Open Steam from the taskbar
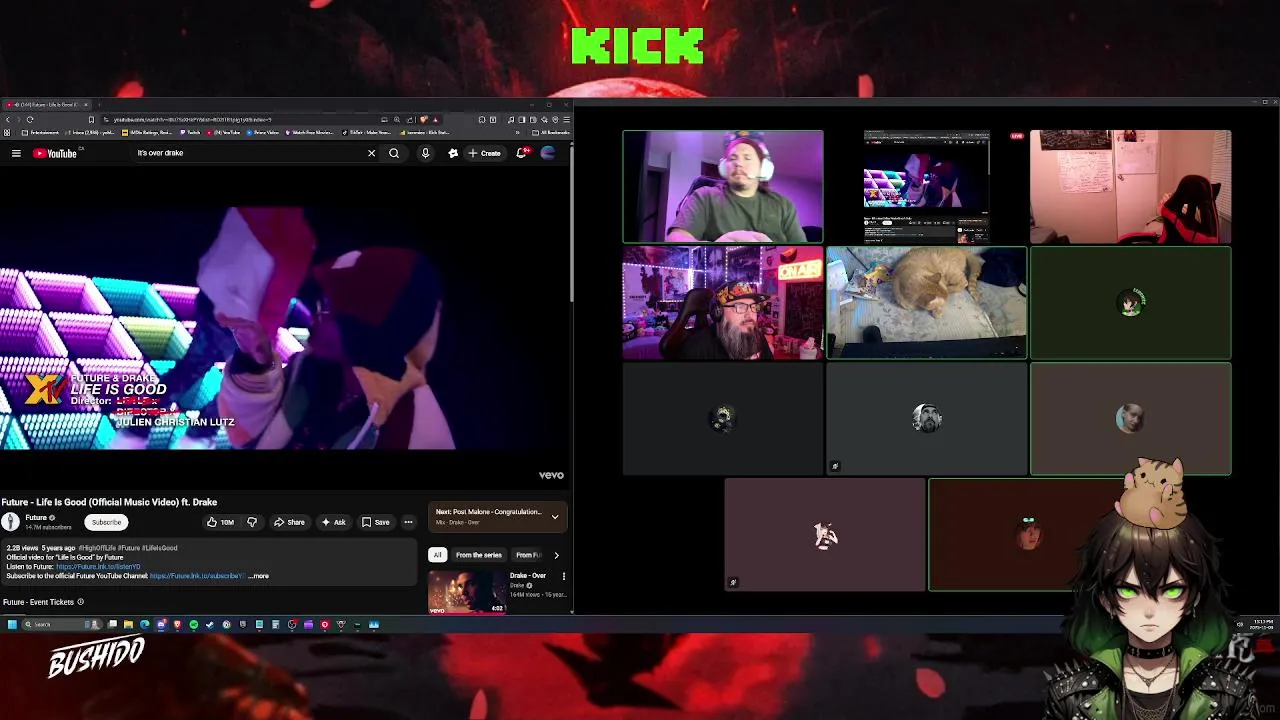This screenshot has height=720, width=1280. pyautogui.click(x=209, y=624)
